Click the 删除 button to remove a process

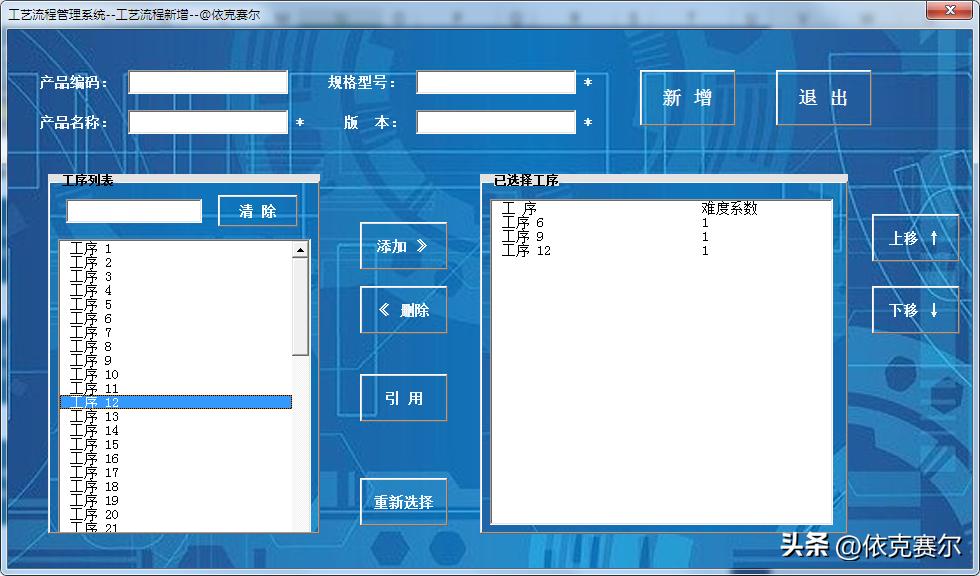coord(403,310)
